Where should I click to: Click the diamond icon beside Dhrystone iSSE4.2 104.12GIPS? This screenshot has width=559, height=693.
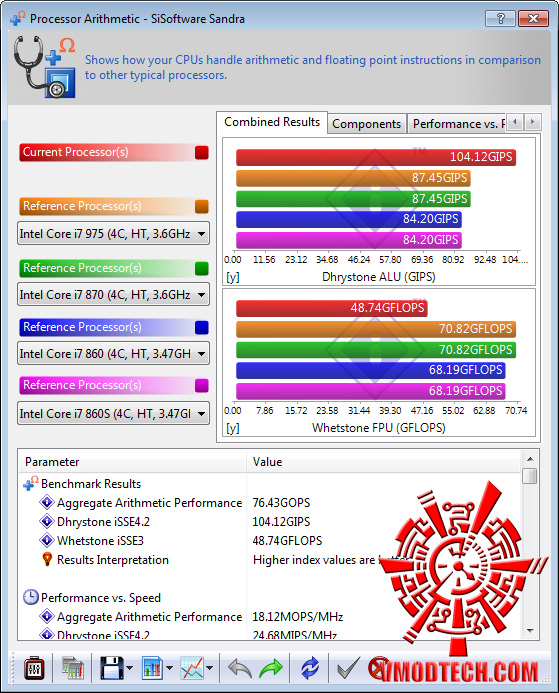coord(46,522)
